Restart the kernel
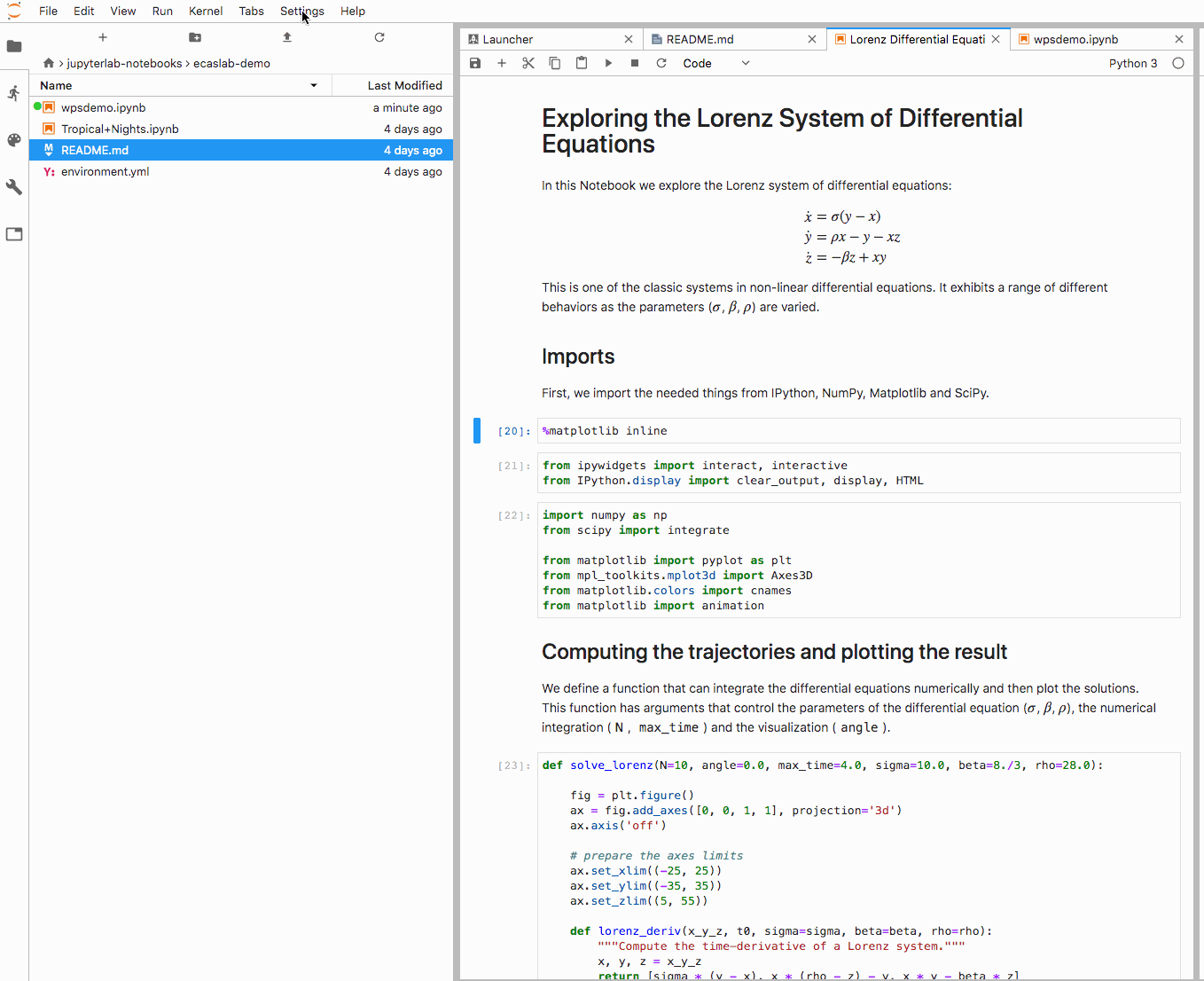This screenshot has width=1204, height=981. coord(661,63)
